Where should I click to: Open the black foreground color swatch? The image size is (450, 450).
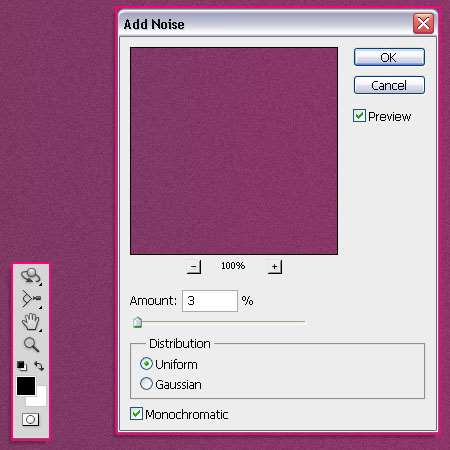26,386
